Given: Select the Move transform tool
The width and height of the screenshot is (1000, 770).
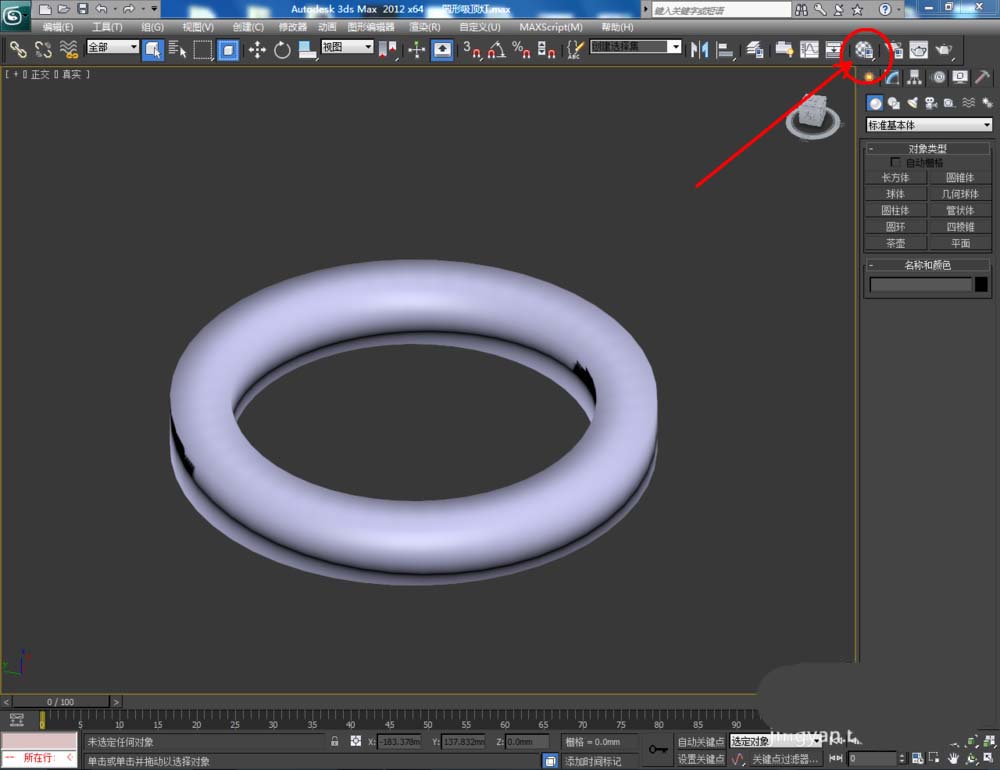Looking at the screenshot, I should point(256,50).
